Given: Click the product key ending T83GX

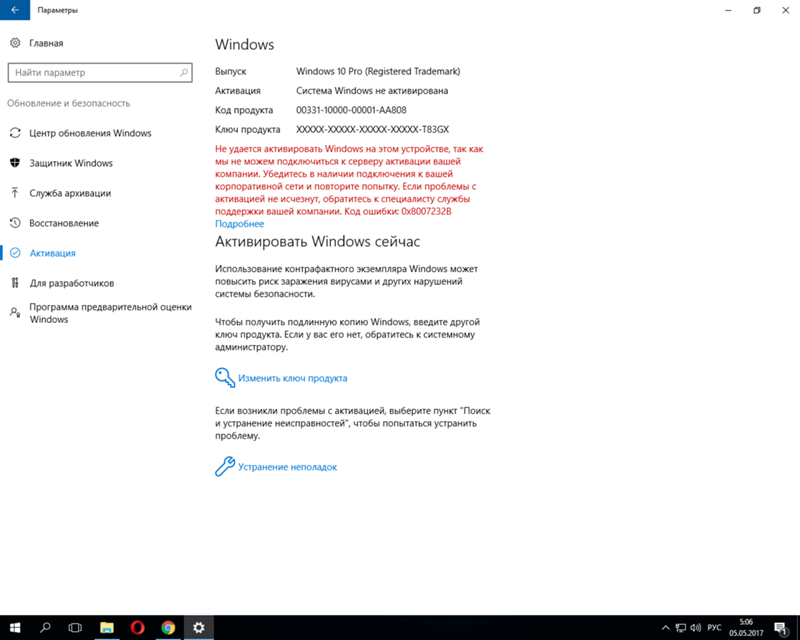Looking at the screenshot, I should (x=372, y=129).
